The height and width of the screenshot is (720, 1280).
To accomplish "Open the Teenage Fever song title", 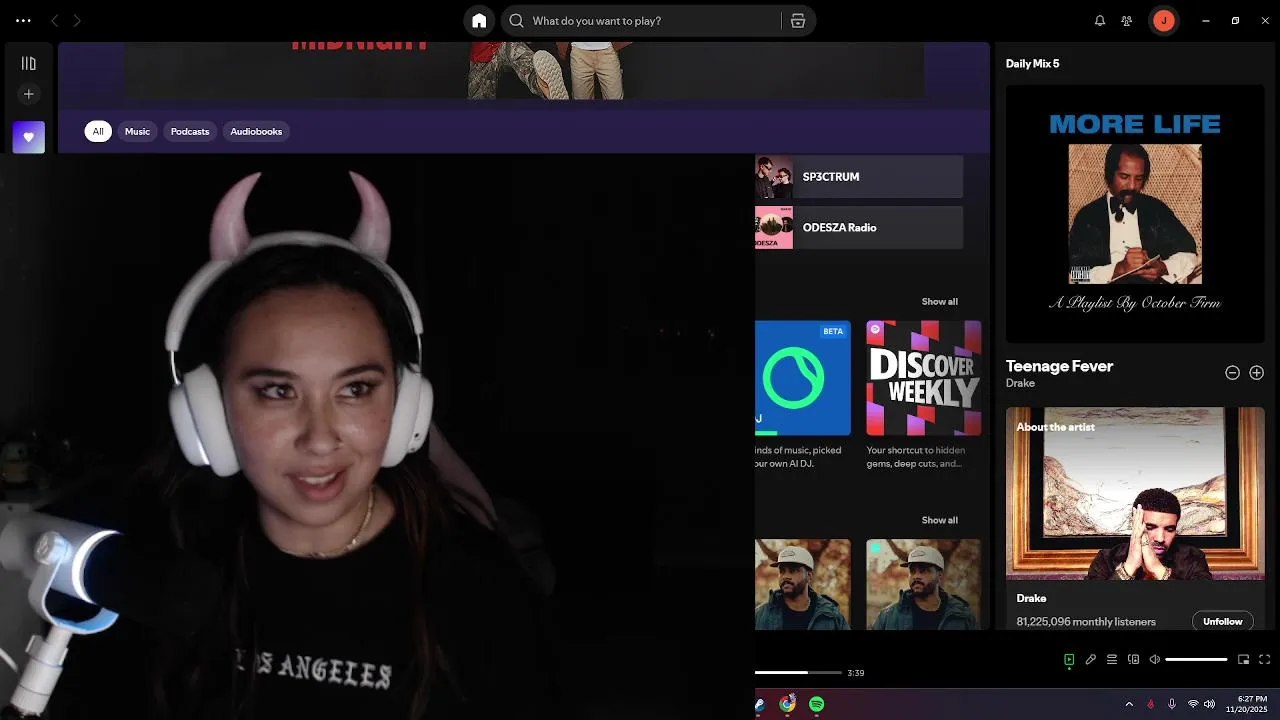I will point(1059,366).
